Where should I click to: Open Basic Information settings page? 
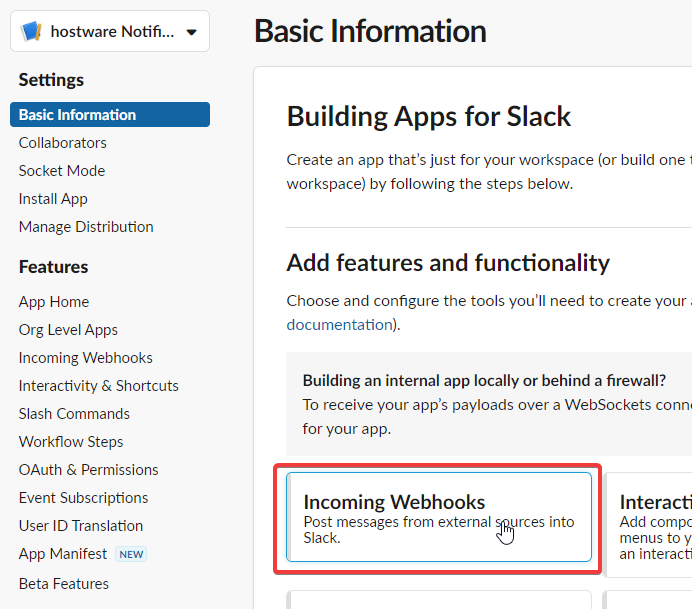pos(77,115)
